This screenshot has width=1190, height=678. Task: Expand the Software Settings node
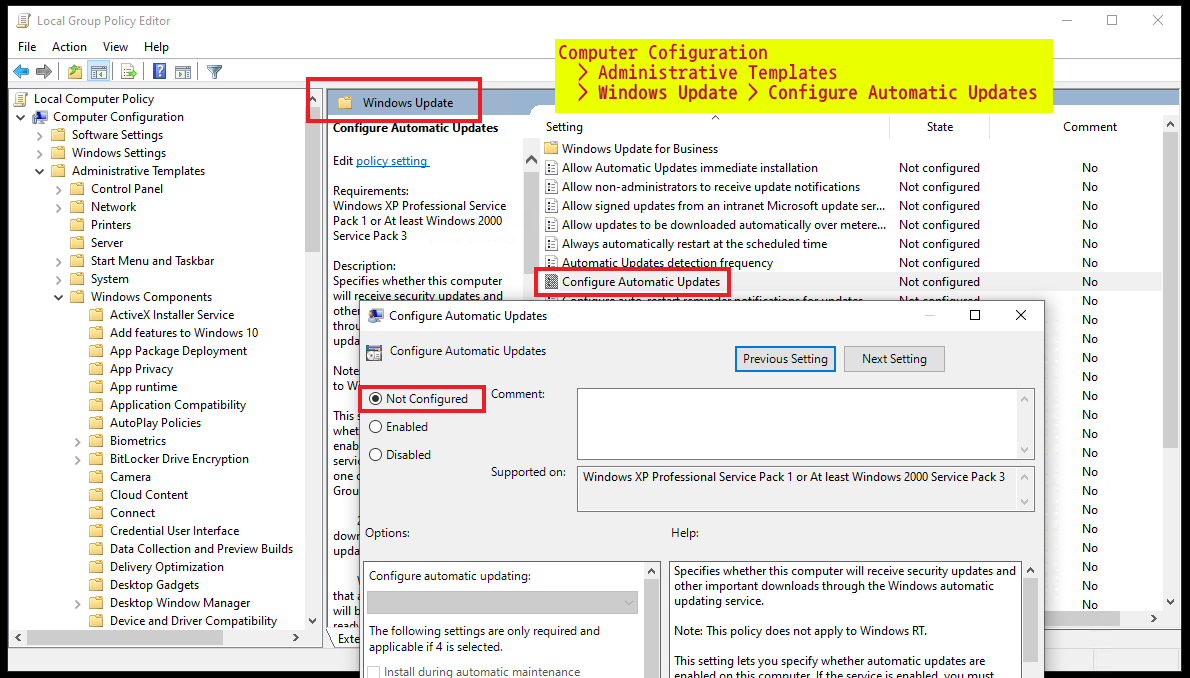pyautogui.click(x=39, y=135)
